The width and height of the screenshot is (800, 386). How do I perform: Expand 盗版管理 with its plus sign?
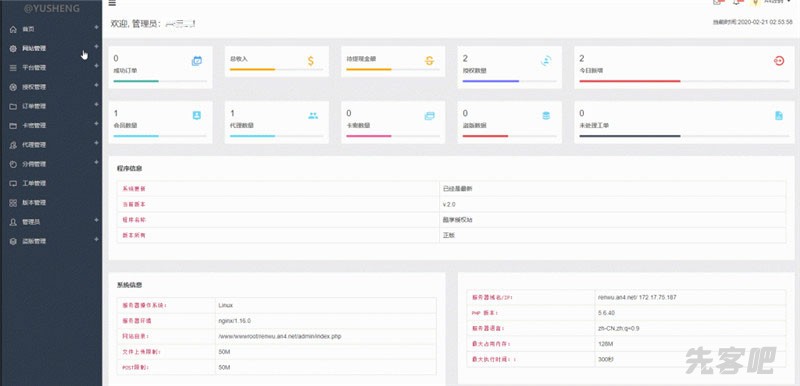pyautogui.click(x=96, y=239)
